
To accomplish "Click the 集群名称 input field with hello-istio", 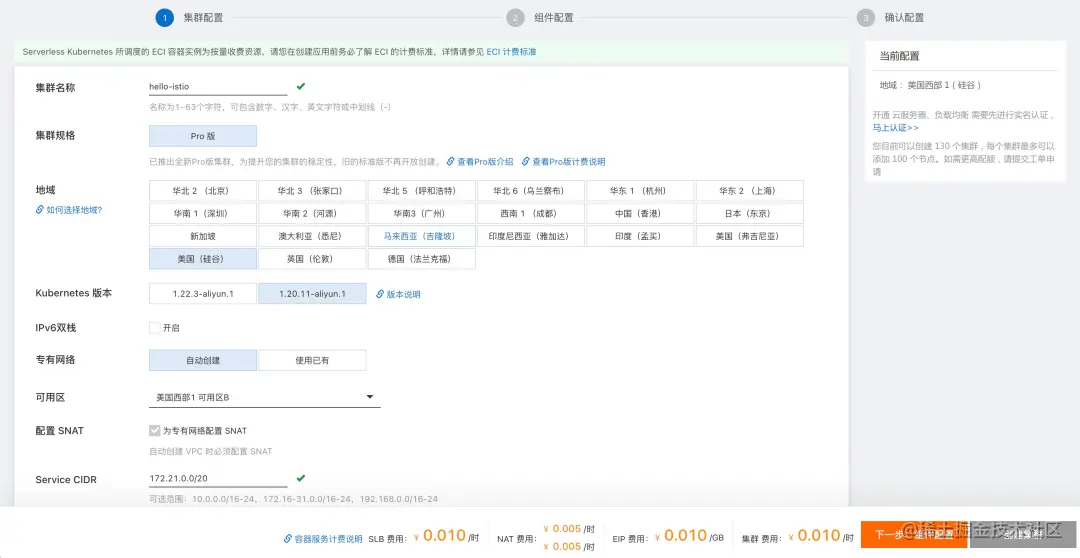I will (x=218, y=87).
